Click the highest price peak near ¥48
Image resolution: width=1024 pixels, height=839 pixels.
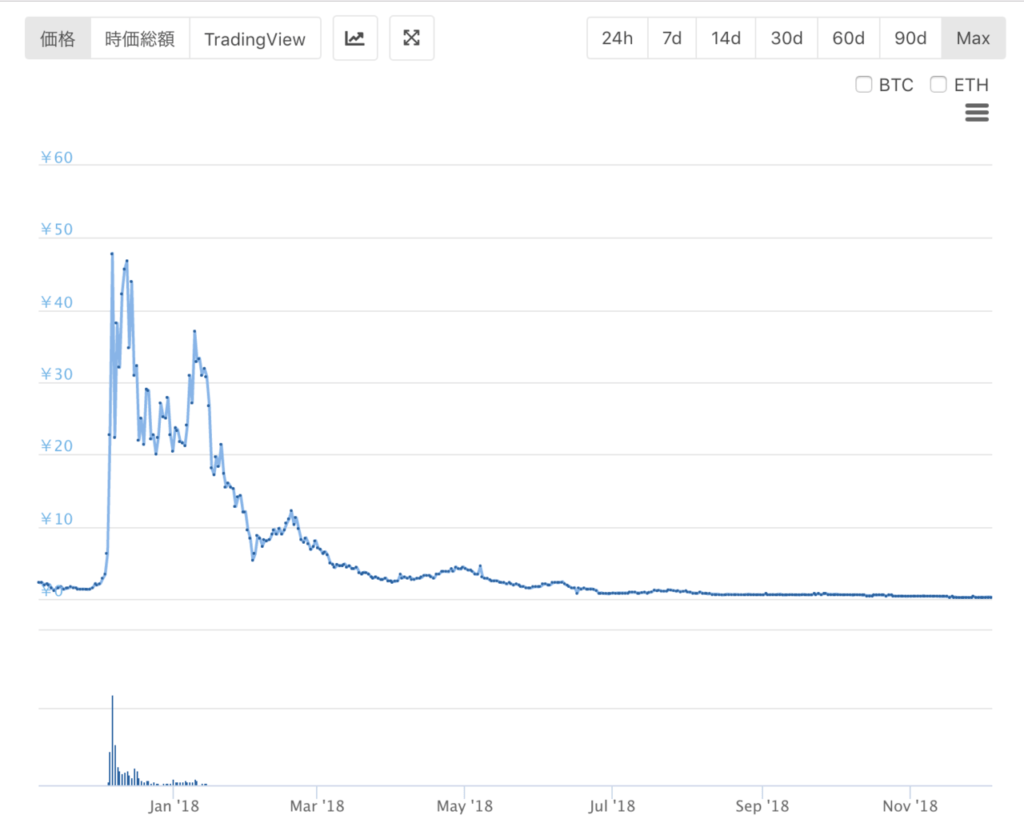click(112, 254)
